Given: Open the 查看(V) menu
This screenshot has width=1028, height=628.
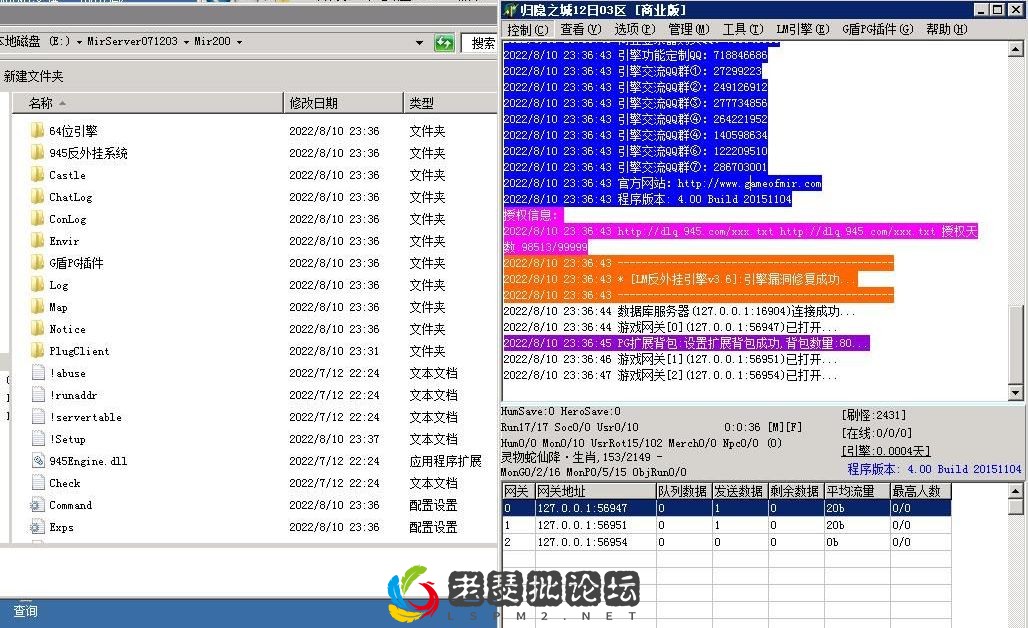Looking at the screenshot, I should click(580, 29).
